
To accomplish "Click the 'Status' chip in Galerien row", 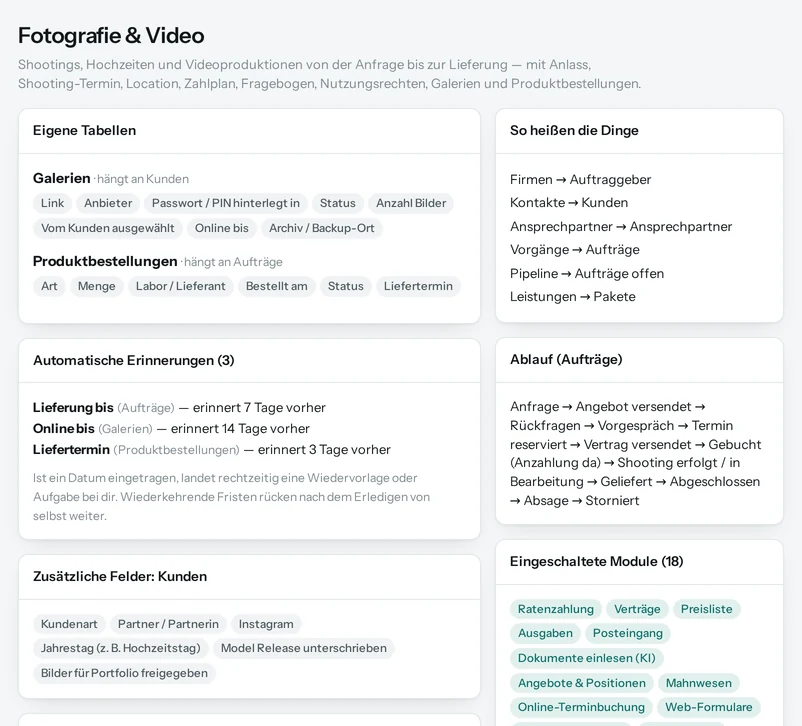I will point(338,203).
